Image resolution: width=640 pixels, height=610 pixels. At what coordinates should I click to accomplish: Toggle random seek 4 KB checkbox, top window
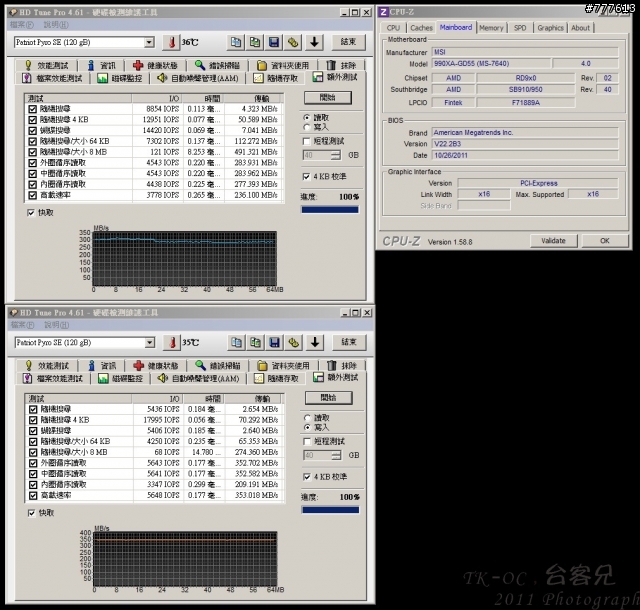[32, 120]
